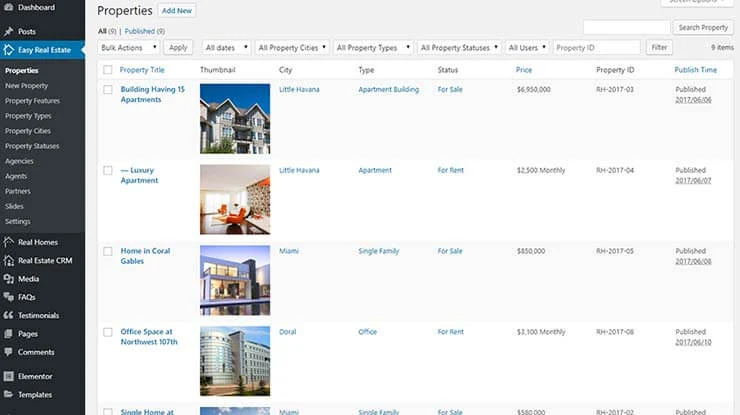Open Luxury Apartment property title
Image resolution: width=740 pixels, height=415 pixels.
tap(139, 175)
